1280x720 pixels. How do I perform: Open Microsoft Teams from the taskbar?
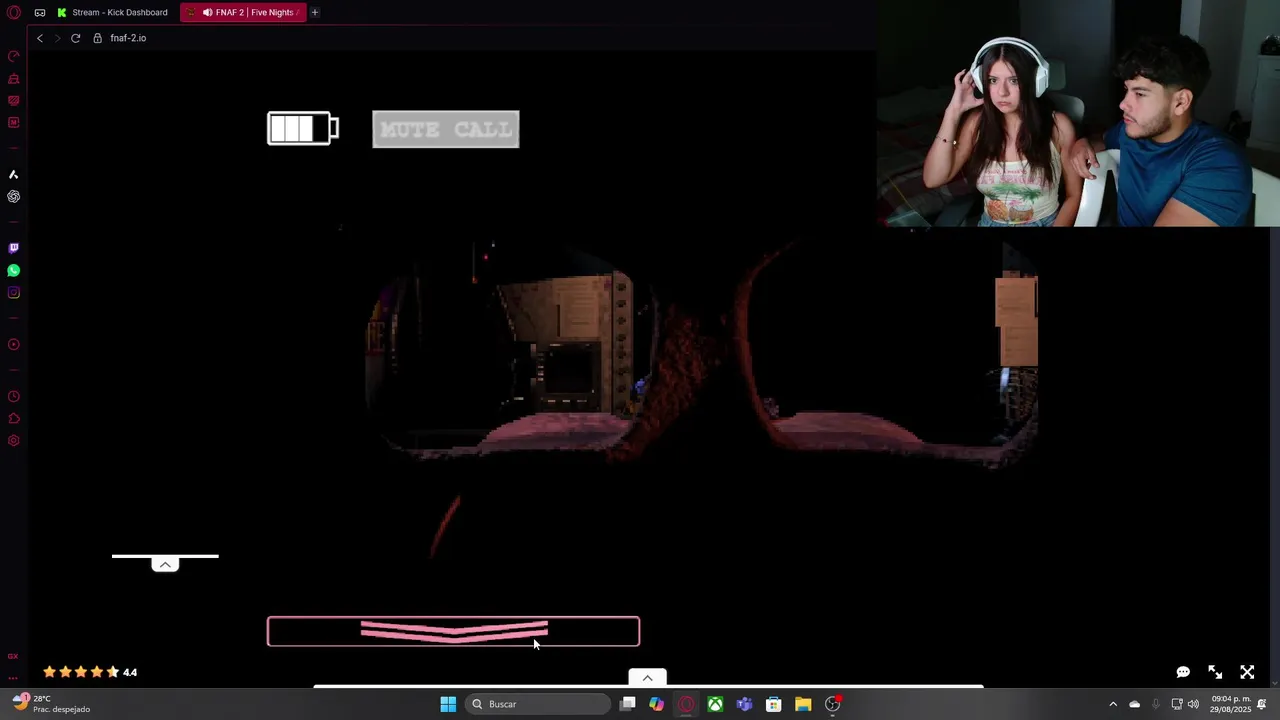744,704
